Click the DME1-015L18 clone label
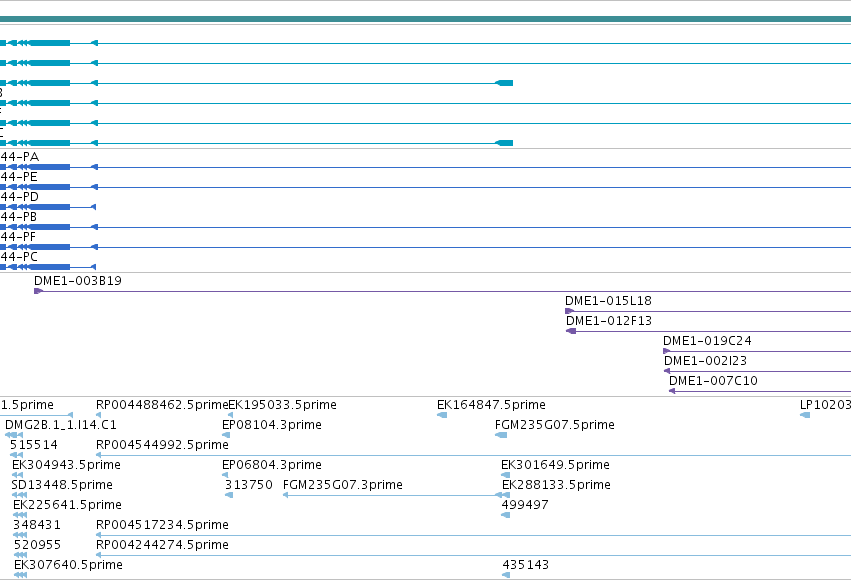This screenshot has height=580, width=851. point(608,301)
